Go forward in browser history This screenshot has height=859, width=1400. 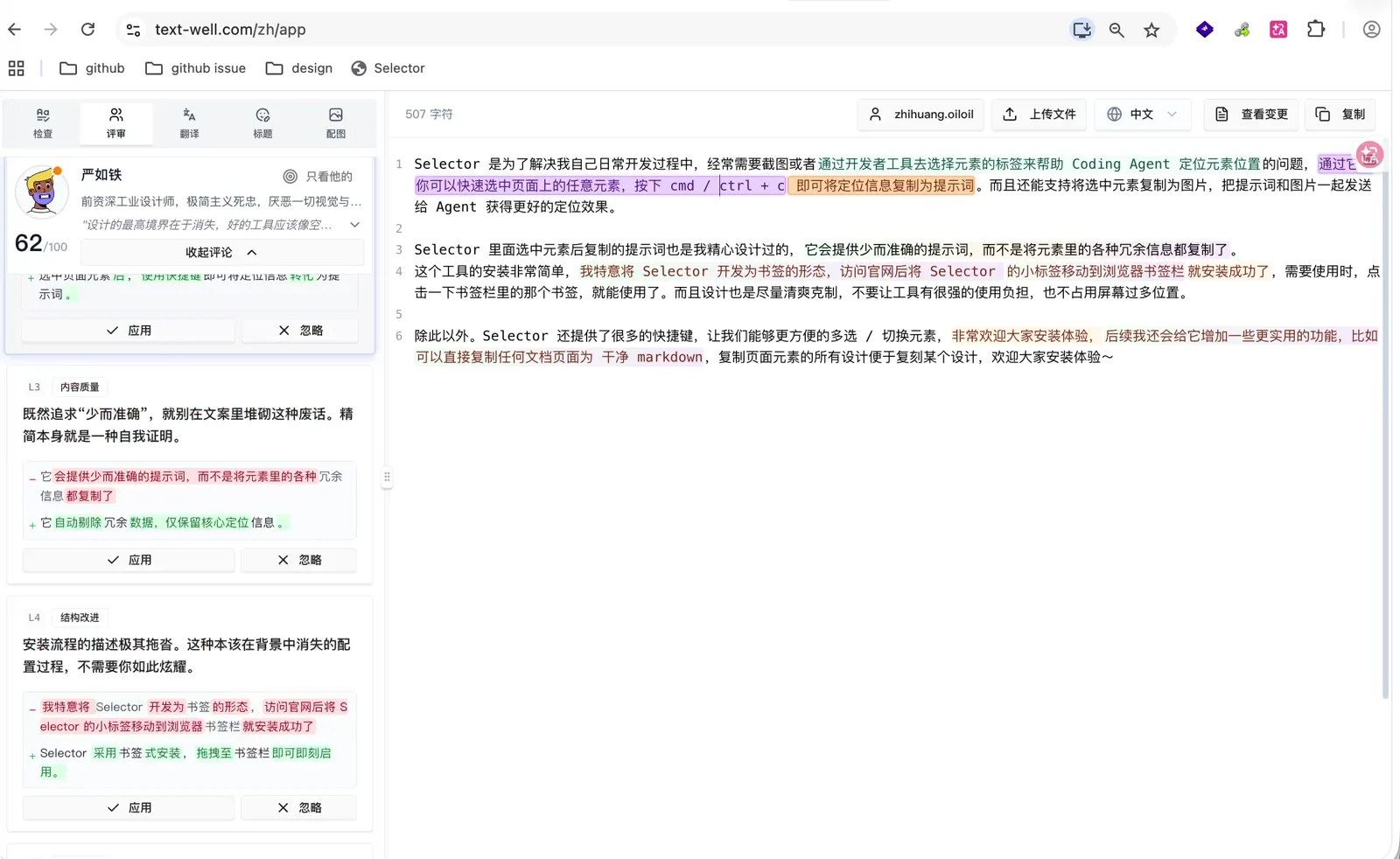click(51, 30)
